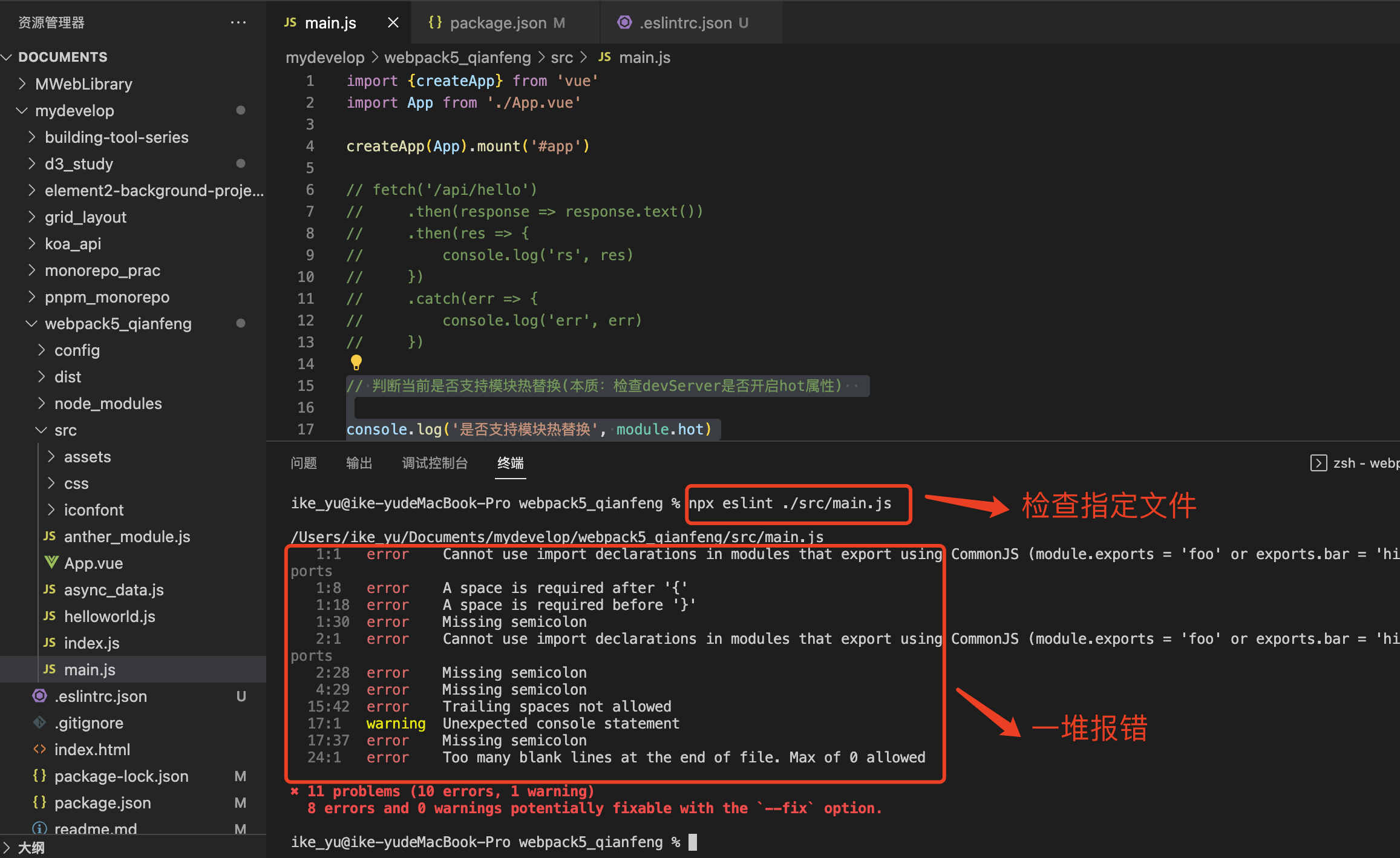The image size is (1400, 858).
Task: Click the index.html HTML file icon
Action: tap(40, 749)
